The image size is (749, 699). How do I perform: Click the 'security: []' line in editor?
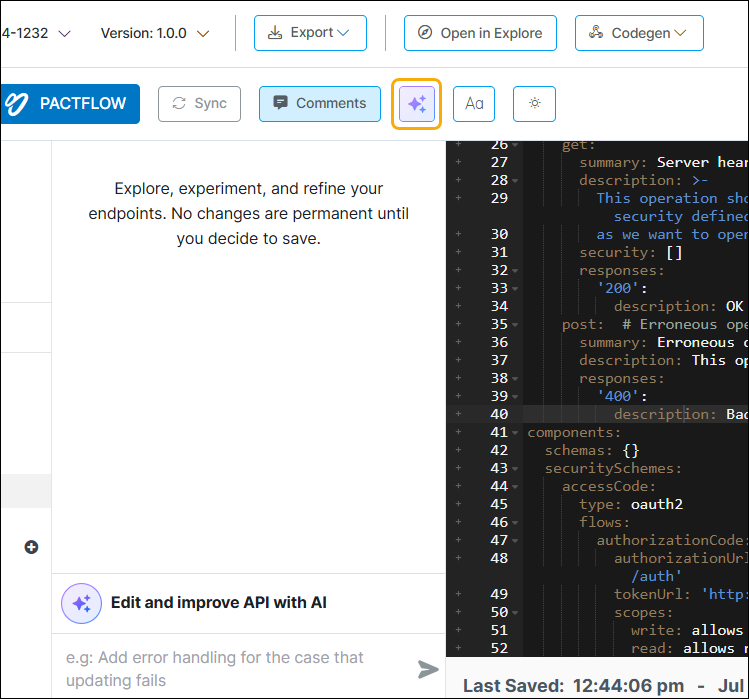[631, 252]
